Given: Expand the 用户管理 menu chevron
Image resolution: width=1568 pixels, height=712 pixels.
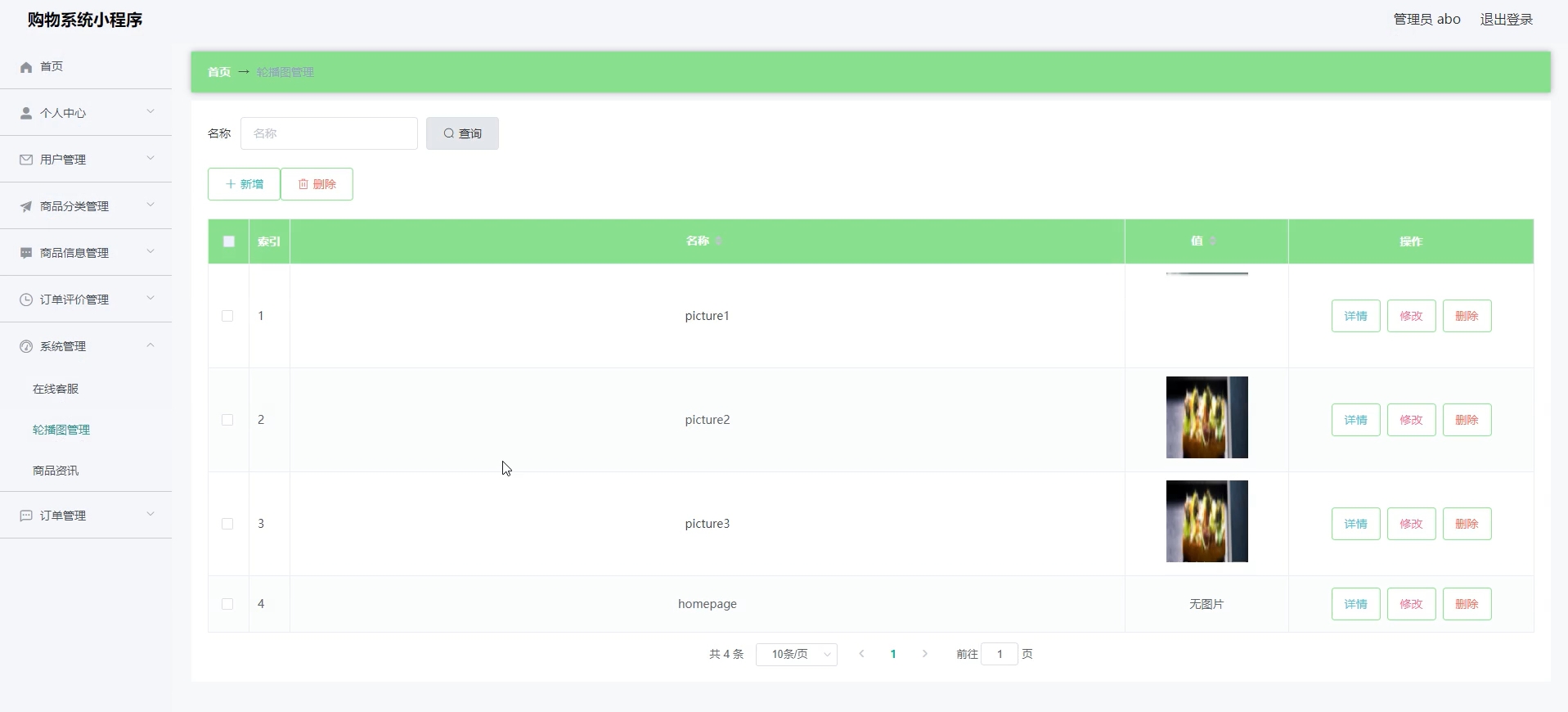Looking at the screenshot, I should click(151, 159).
